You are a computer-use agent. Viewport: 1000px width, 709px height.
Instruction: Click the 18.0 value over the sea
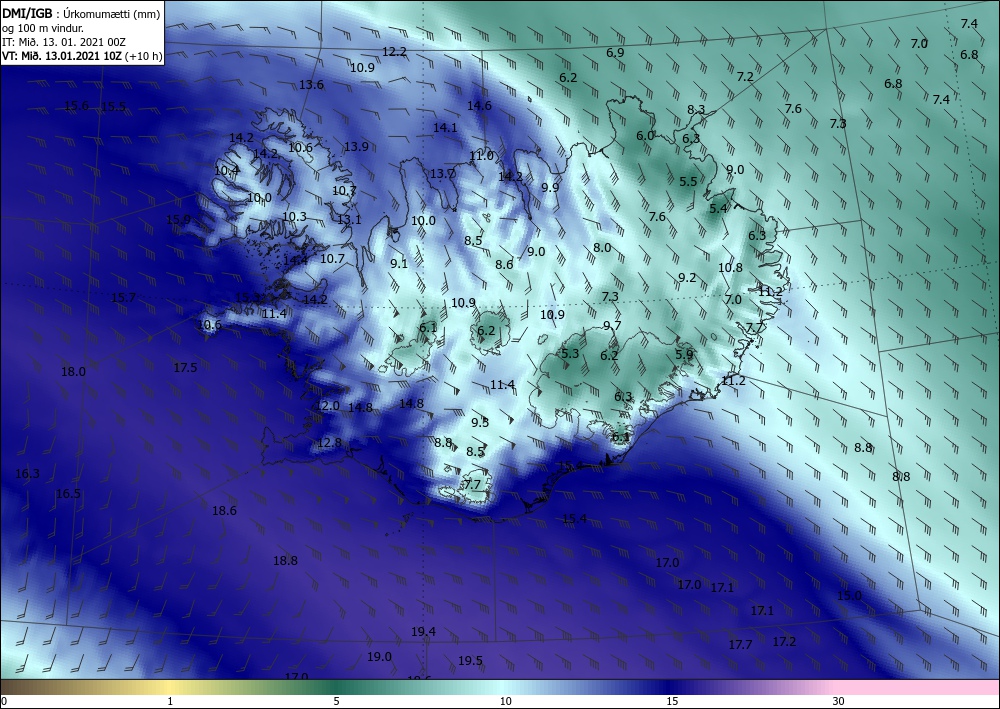[x=73, y=371]
